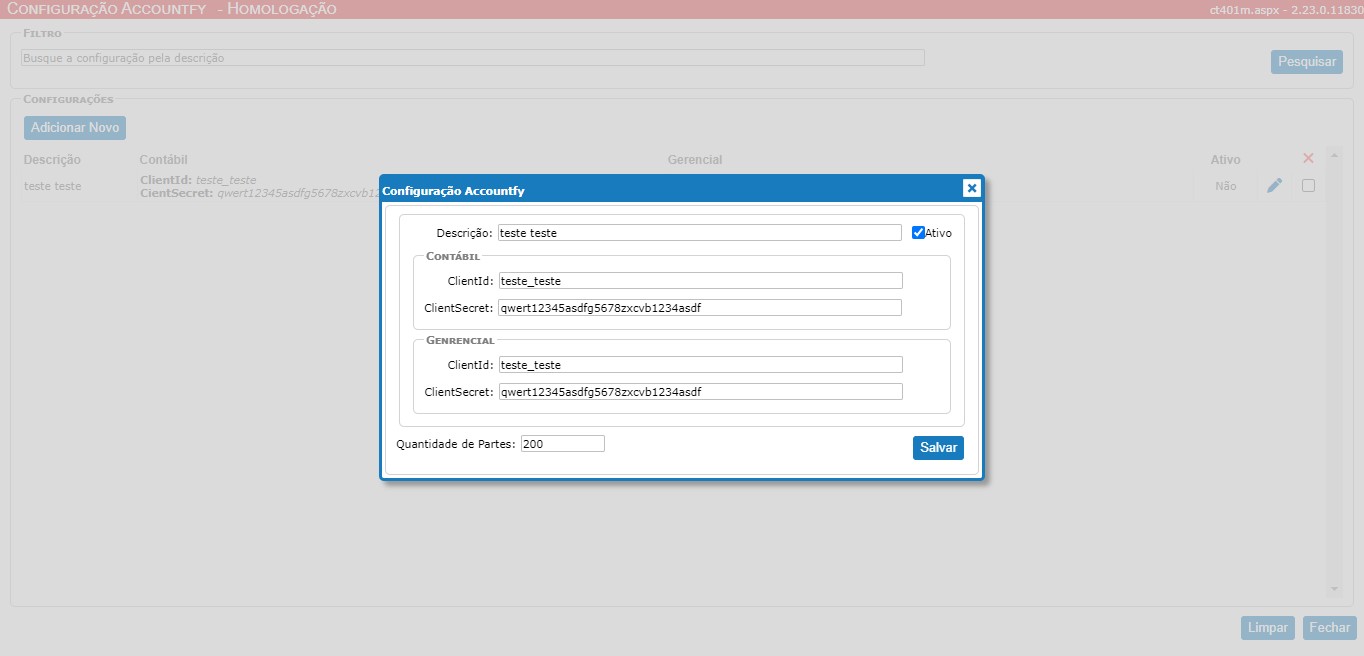Click the Genrencial ClientSecret field
Image resolution: width=1364 pixels, height=656 pixels.
(700, 392)
